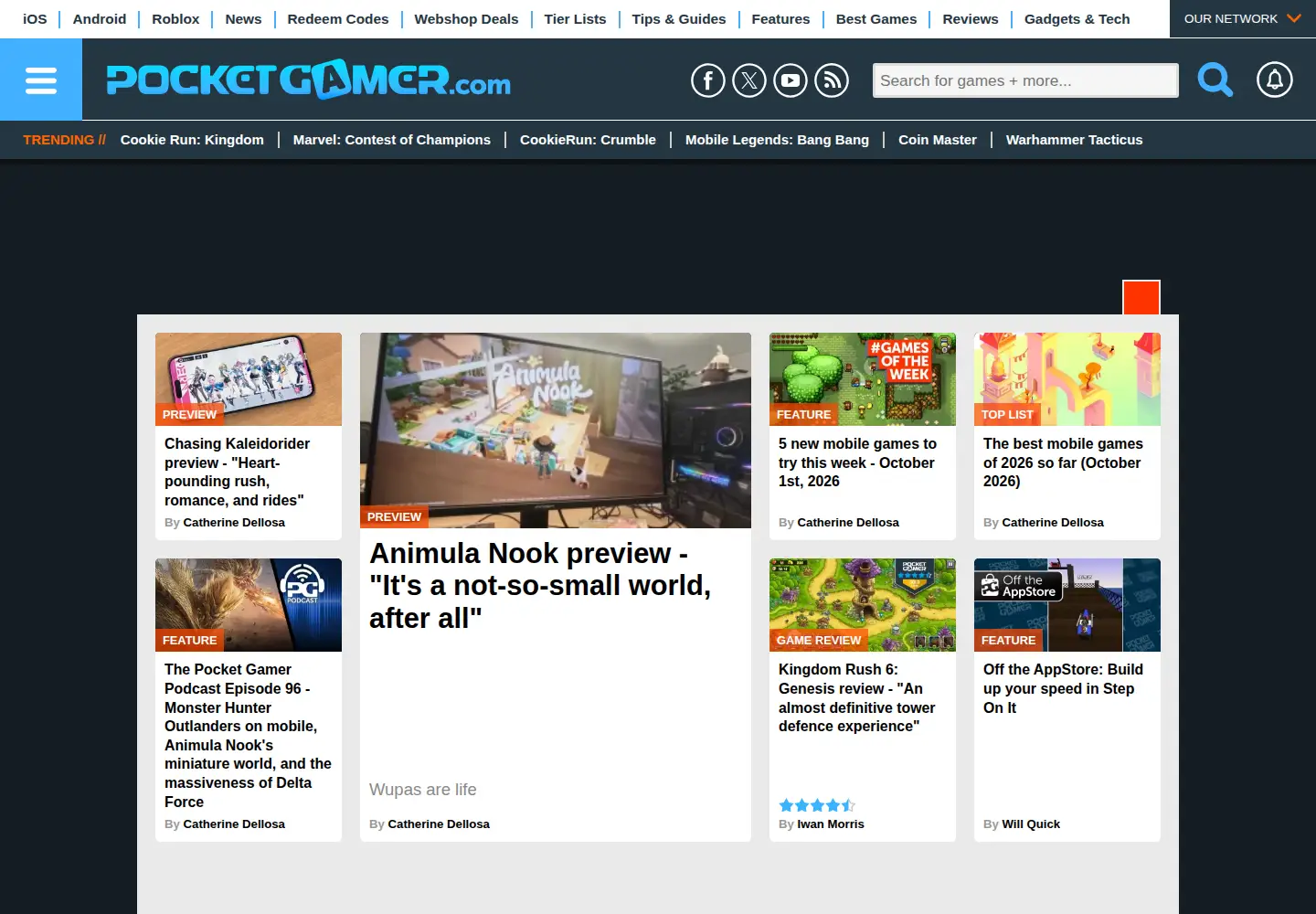Screen dimensions: 1316x914
Task: Open trending Cookie Run: Kingdom
Action: click(x=192, y=140)
